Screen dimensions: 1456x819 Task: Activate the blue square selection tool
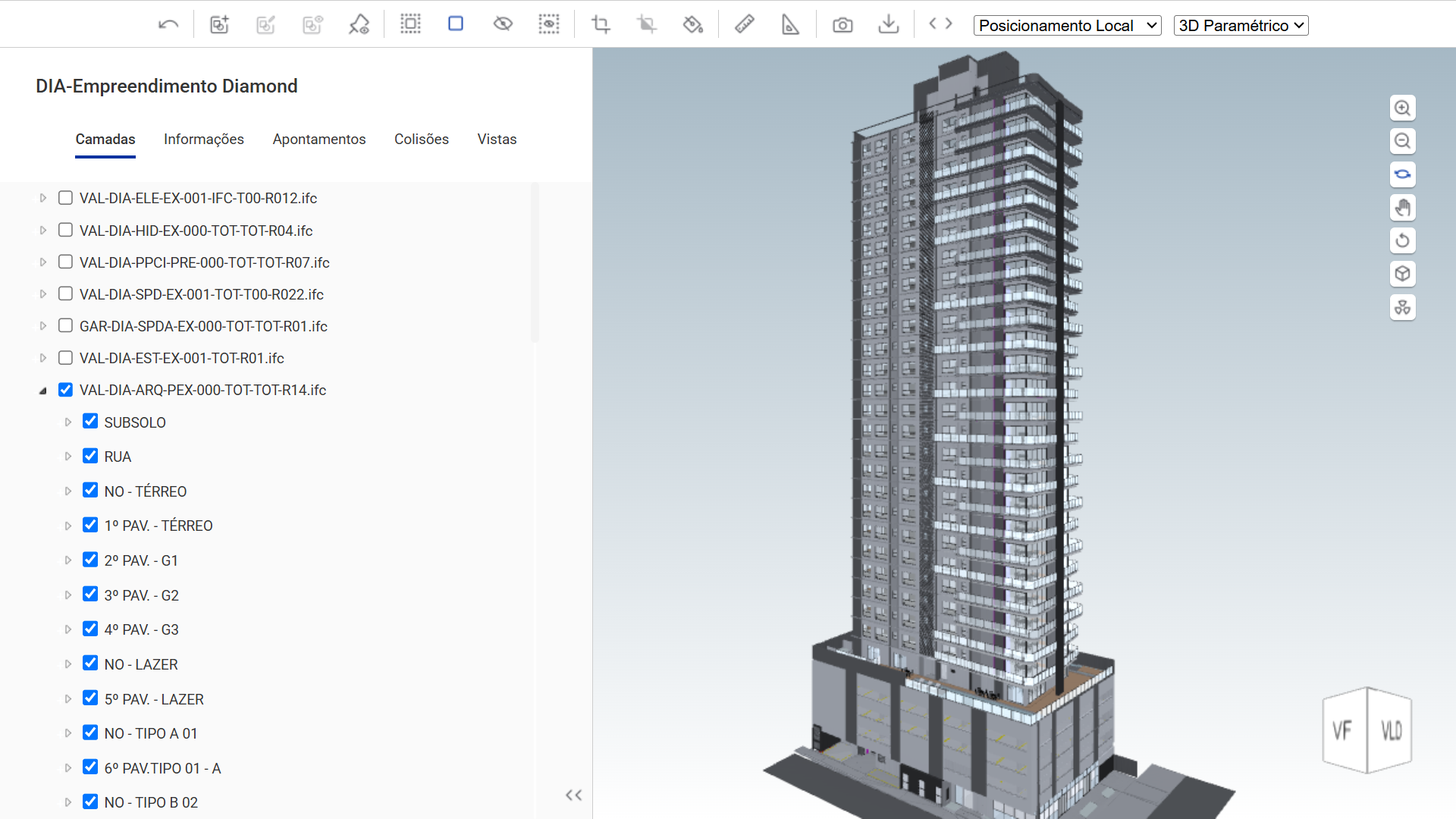click(456, 24)
